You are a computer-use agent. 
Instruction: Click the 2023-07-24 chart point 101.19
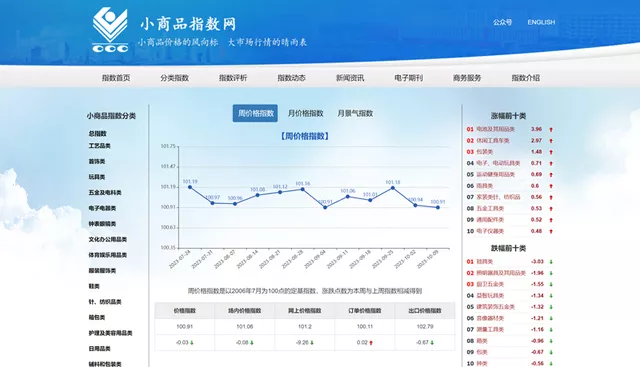[190, 187]
